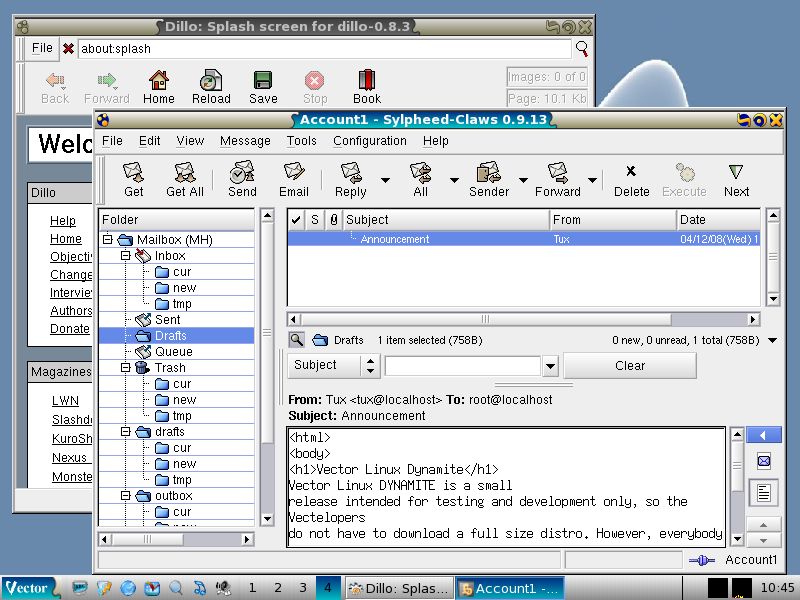Click the Clear search button
The image size is (800, 600).
click(630, 366)
